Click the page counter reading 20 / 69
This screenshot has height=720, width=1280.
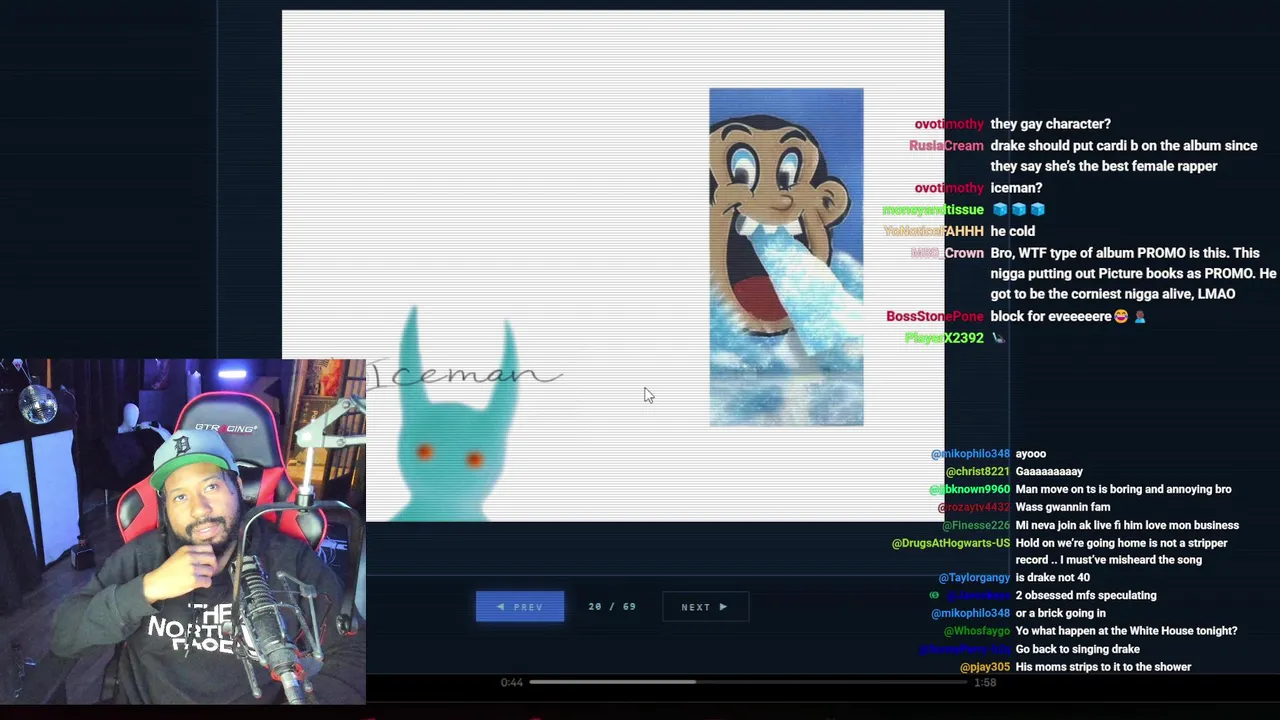(612, 607)
